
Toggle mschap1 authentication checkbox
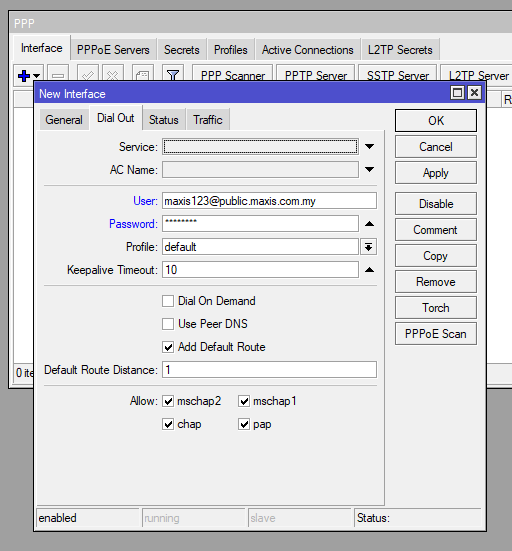tap(244, 401)
